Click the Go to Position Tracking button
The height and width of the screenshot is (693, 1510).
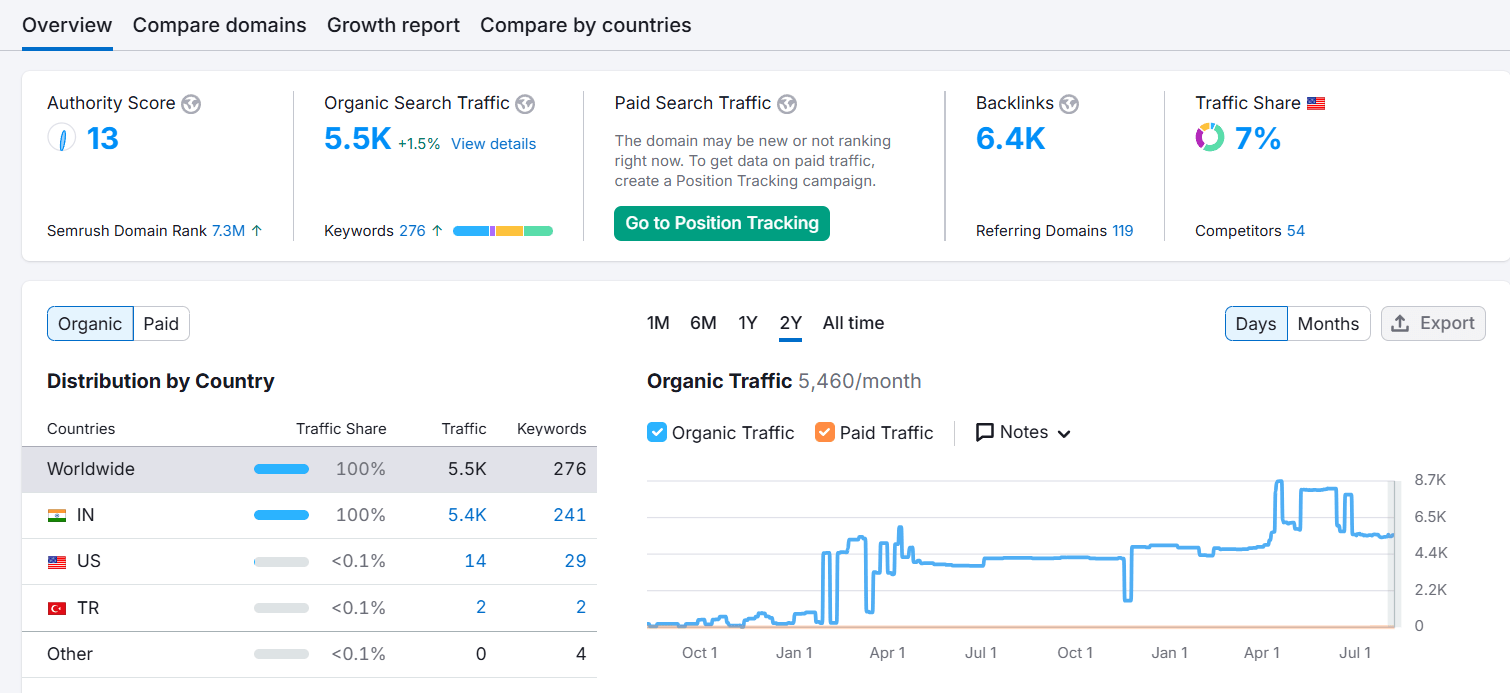722,223
